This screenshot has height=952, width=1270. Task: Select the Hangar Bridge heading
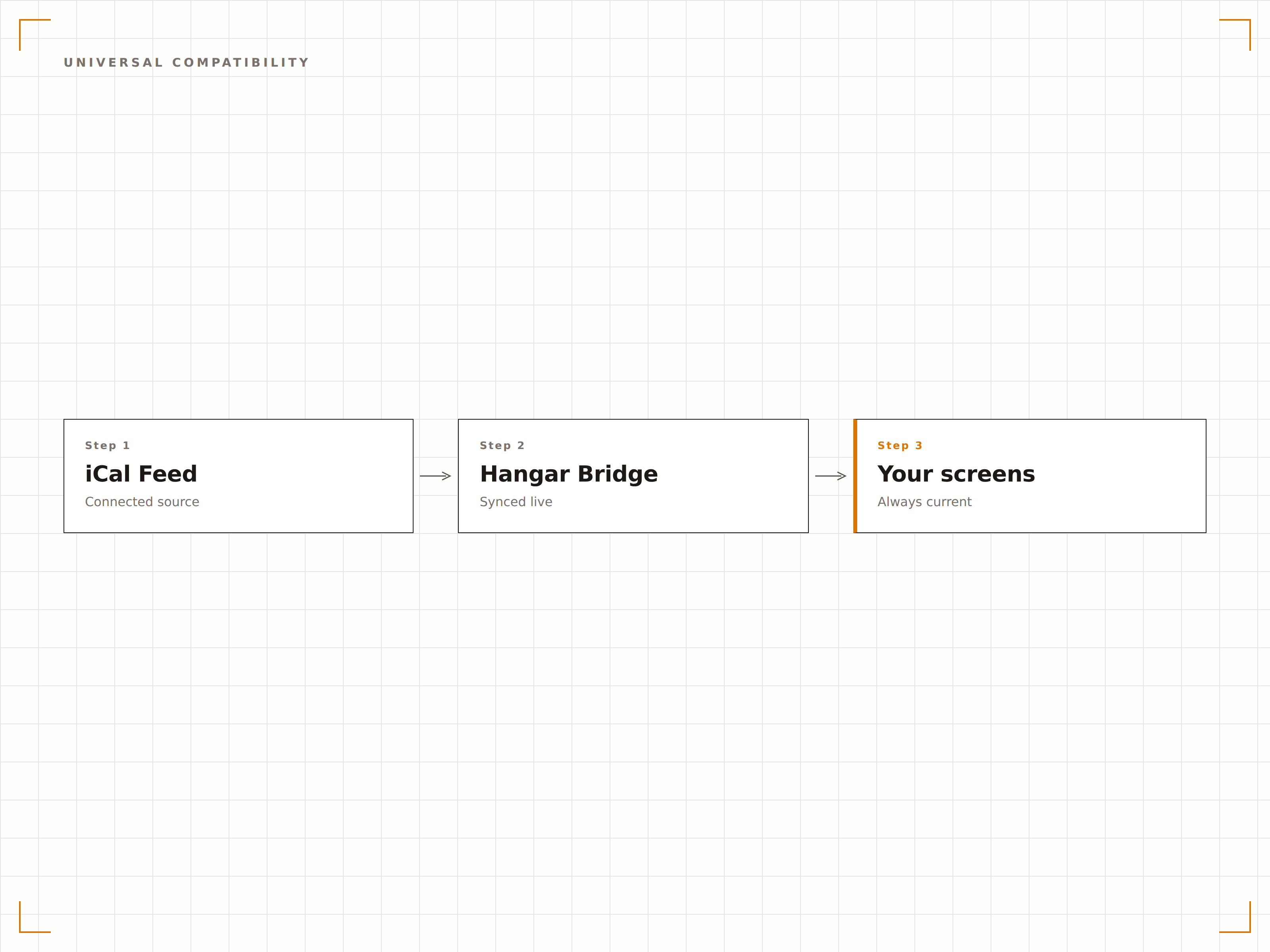(569, 474)
